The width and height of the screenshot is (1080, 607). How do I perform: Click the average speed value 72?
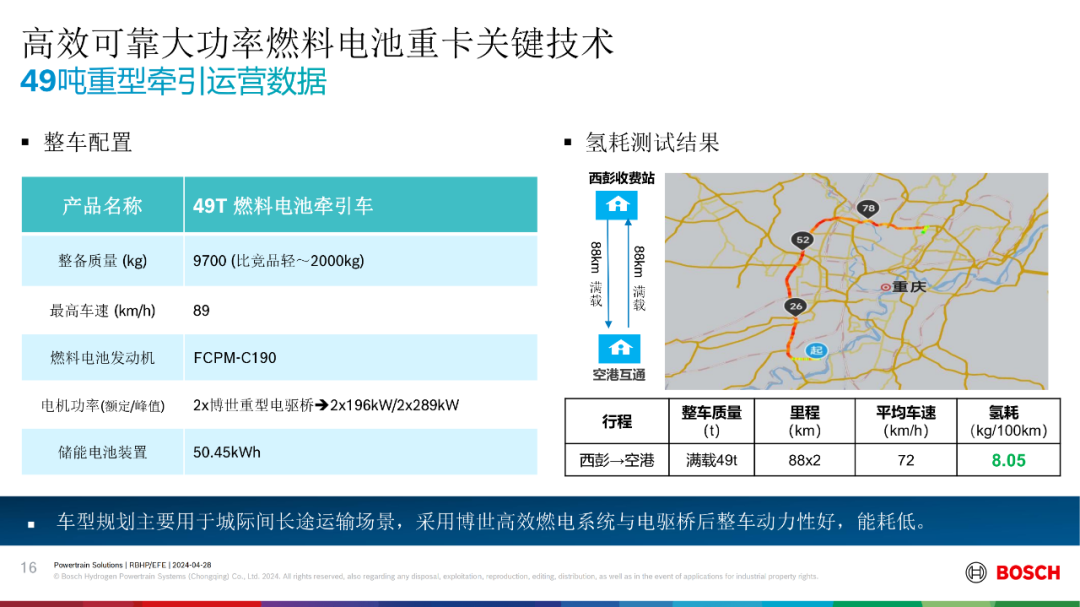906,460
